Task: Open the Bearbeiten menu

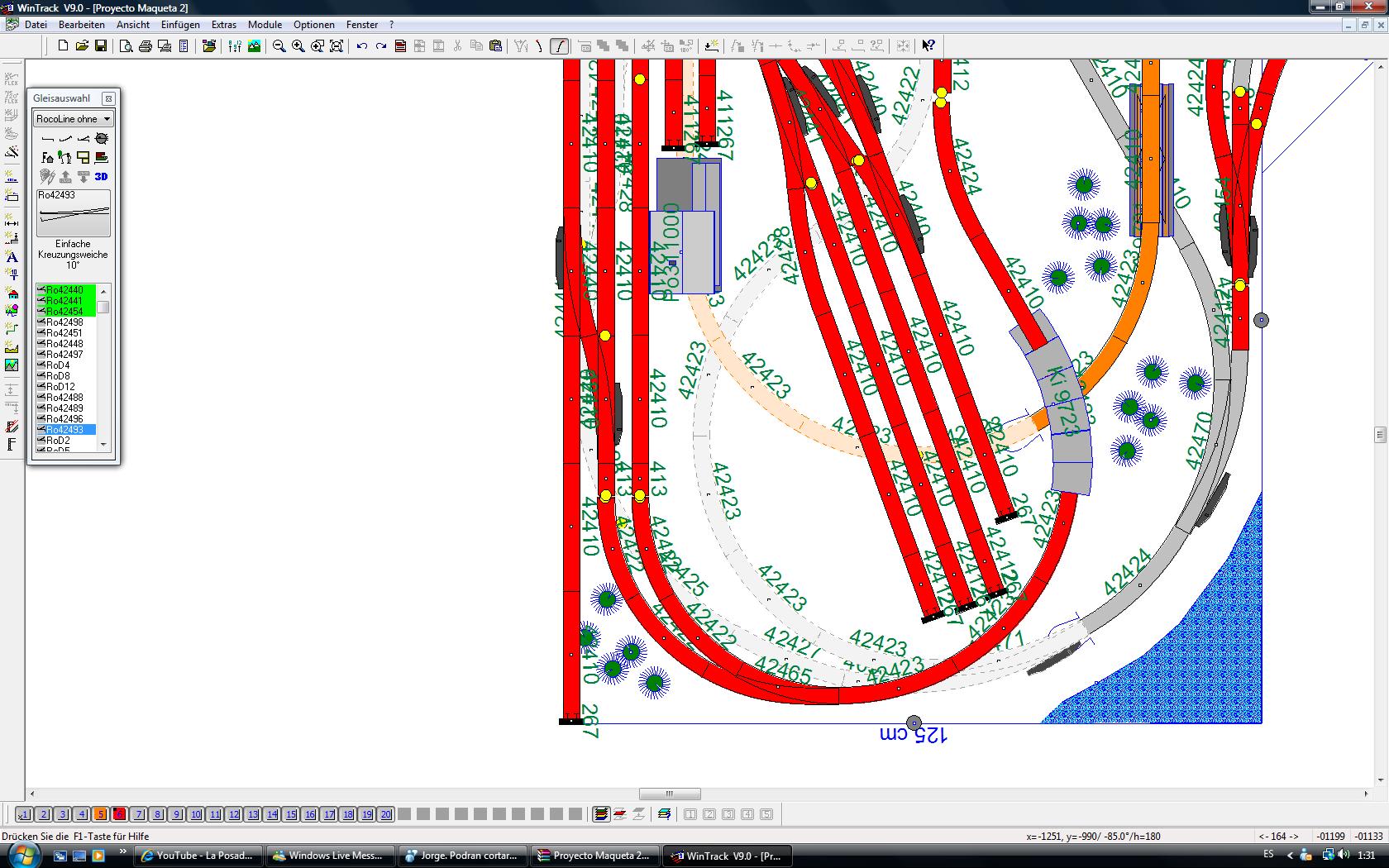Action: tap(82, 25)
